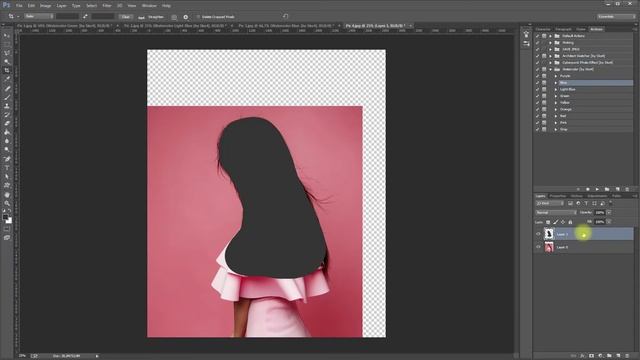
Task: Toggle dialog box for Orange action
Action: (x=544, y=109)
